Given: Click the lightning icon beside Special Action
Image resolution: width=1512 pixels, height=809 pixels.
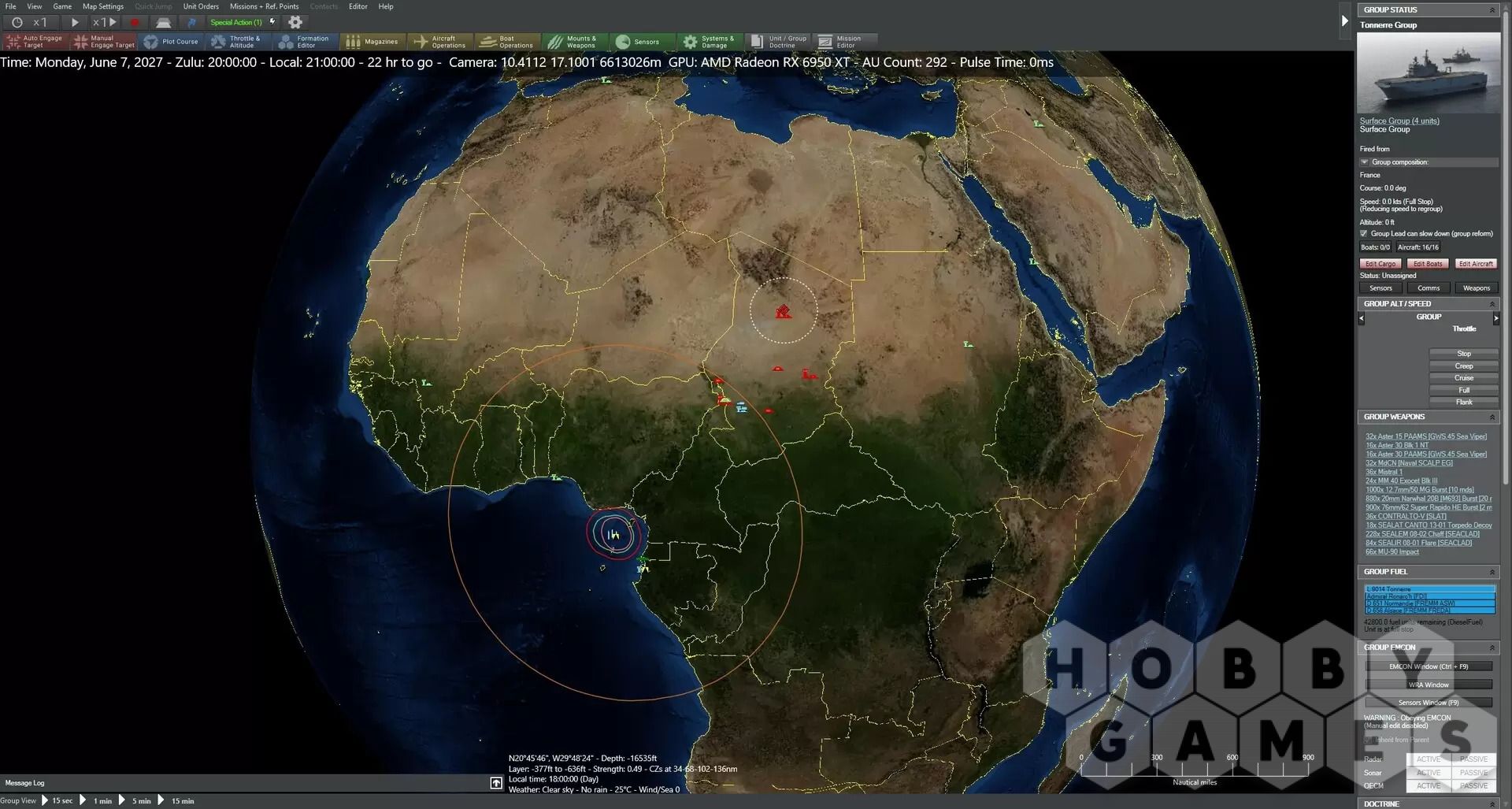Looking at the screenshot, I should click(272, 22).
